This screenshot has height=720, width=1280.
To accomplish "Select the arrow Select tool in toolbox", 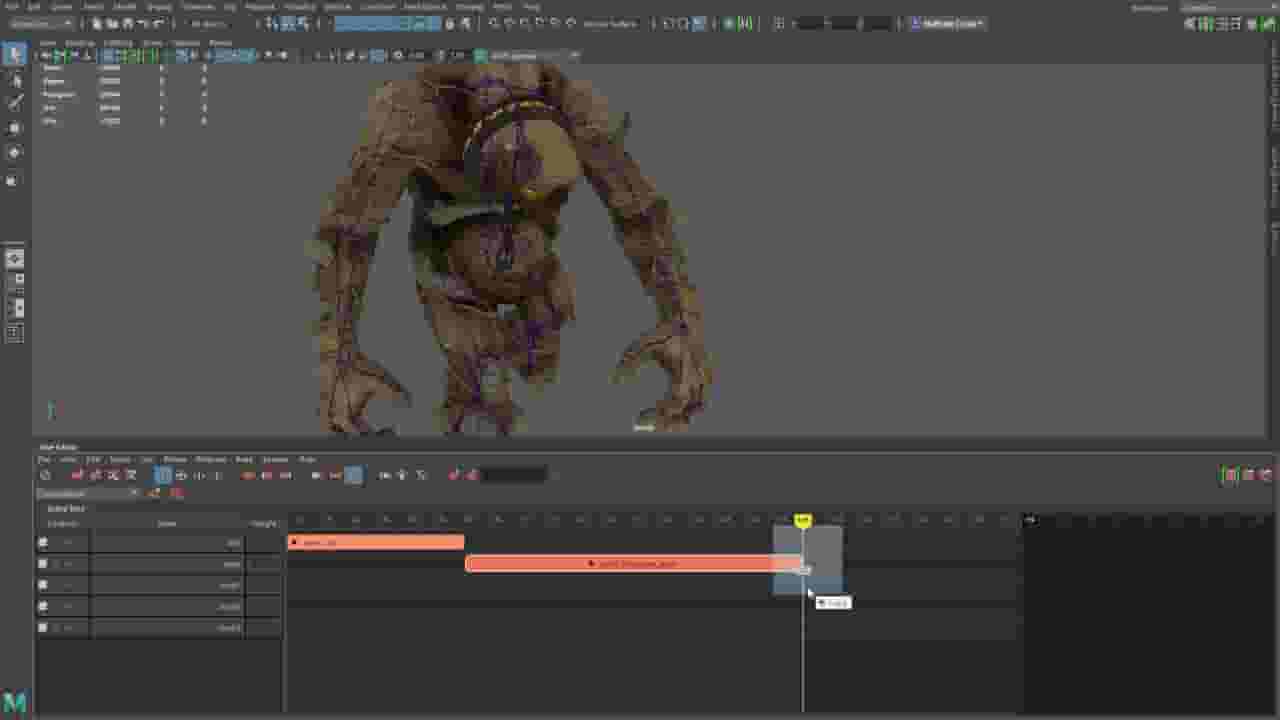I will pyautogui.click(x=14, y=53).
